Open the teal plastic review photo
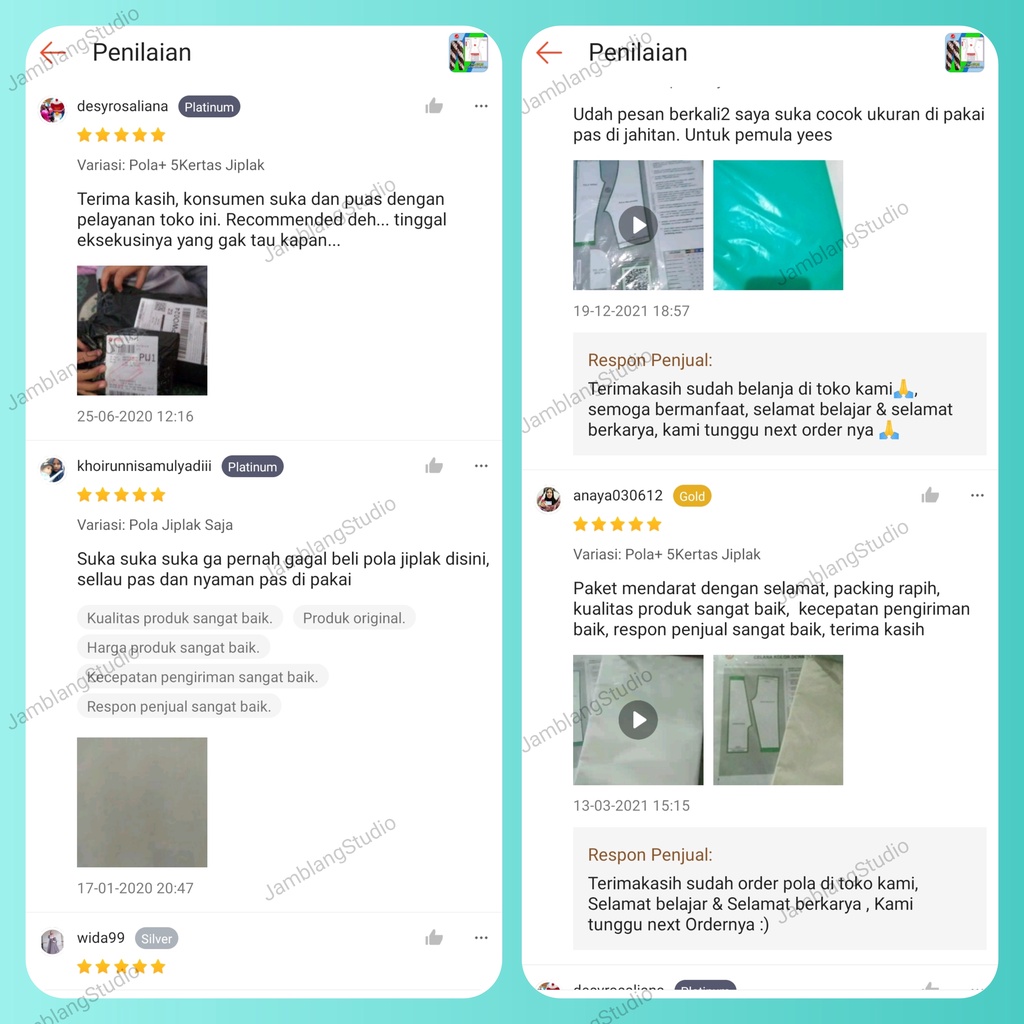 (778, 225)
